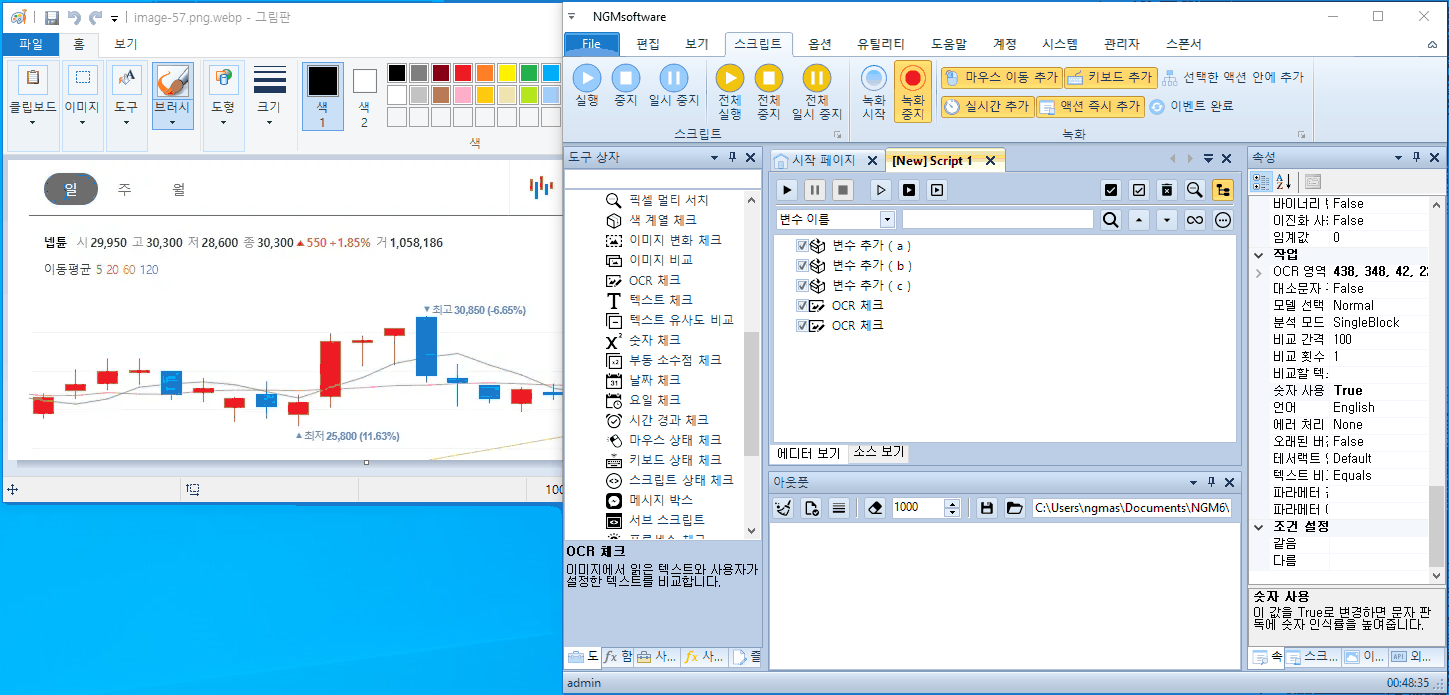The image size is (1449, 695).
Task: Click 키보드 추가 button
Action: pos(1110,77)
